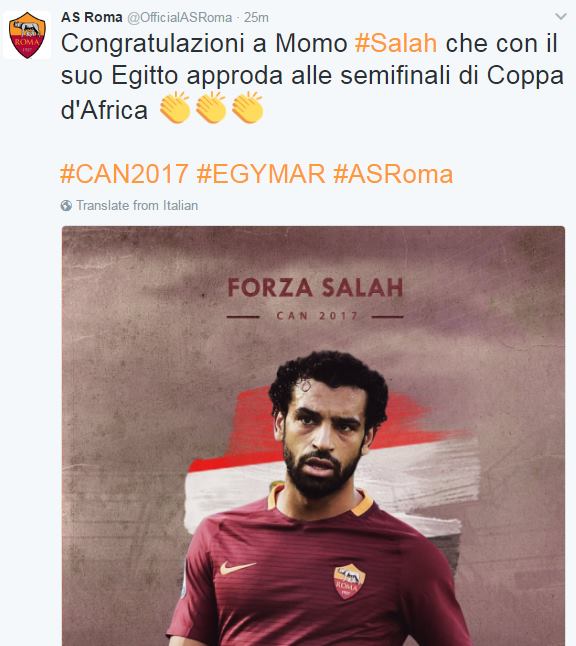Click the CAN 2017 subtitle in image
The width and height of the screenshot is (576, 646).
(317, 316)
